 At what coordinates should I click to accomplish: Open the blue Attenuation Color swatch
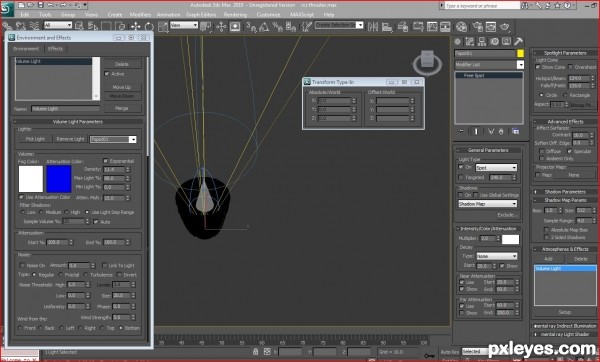pos(59,179)
